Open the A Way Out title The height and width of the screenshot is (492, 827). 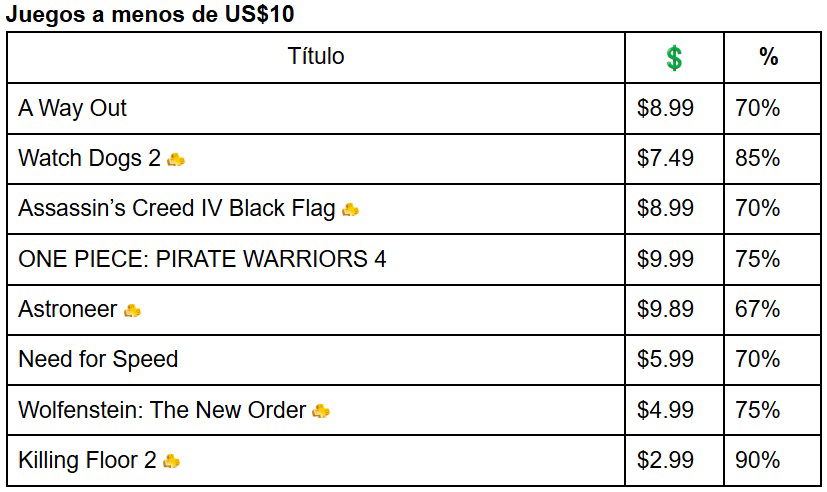pos(72,108)
